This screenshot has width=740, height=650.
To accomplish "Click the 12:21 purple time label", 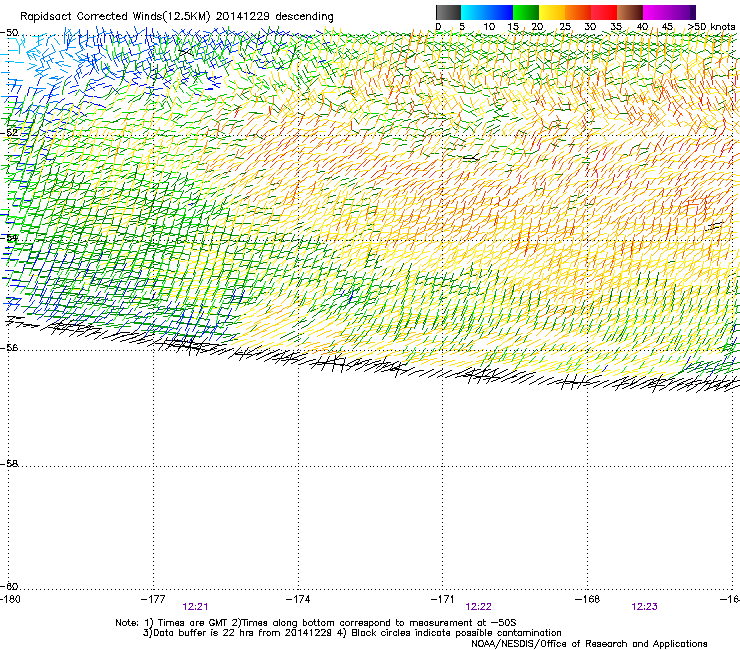I will click(x=195, y=607).
